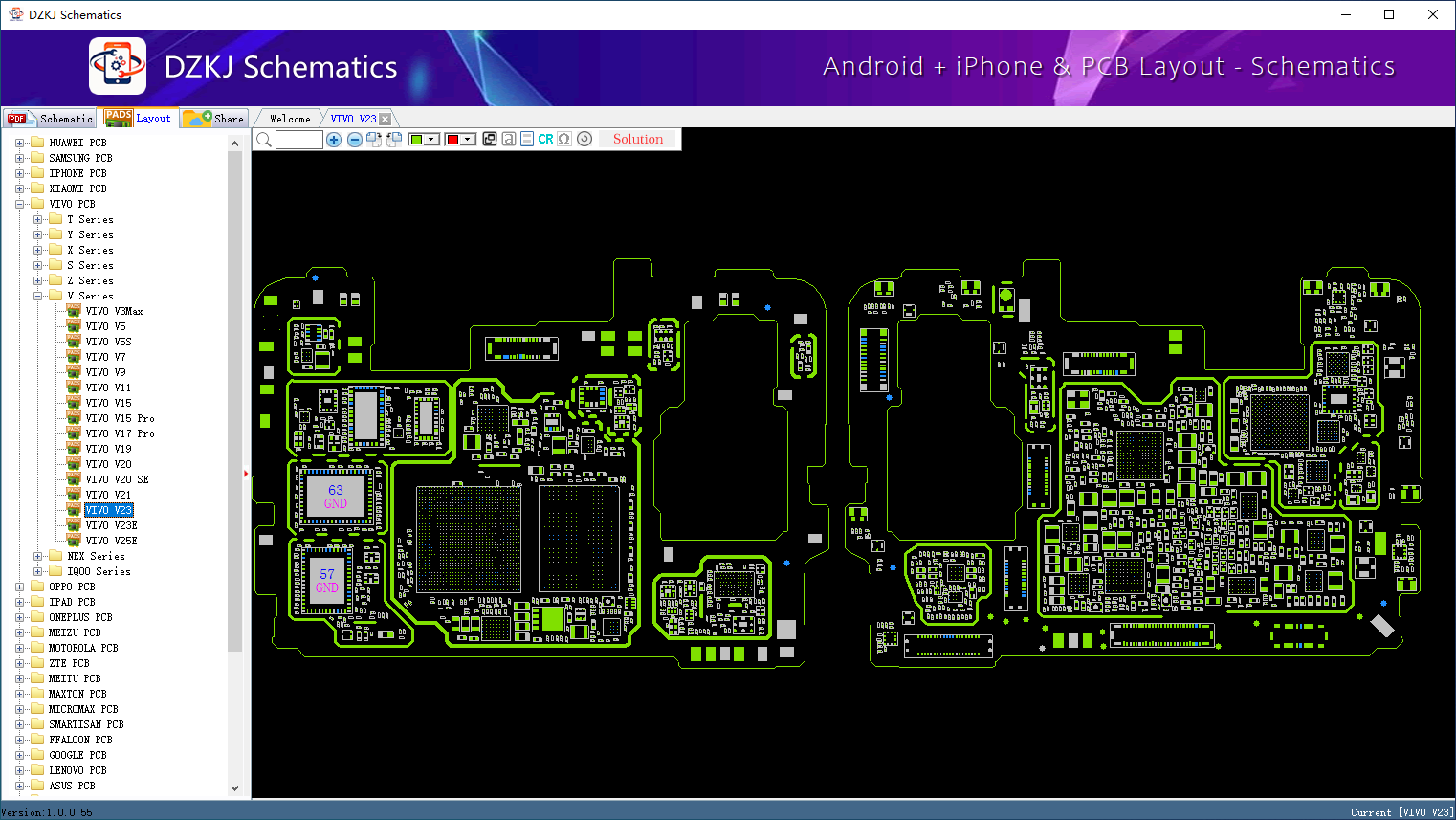Image resolution: width=1456 pixels, height=820 pixels.
Task: Click the letter 'a' text icon
Action: [509, 139]
